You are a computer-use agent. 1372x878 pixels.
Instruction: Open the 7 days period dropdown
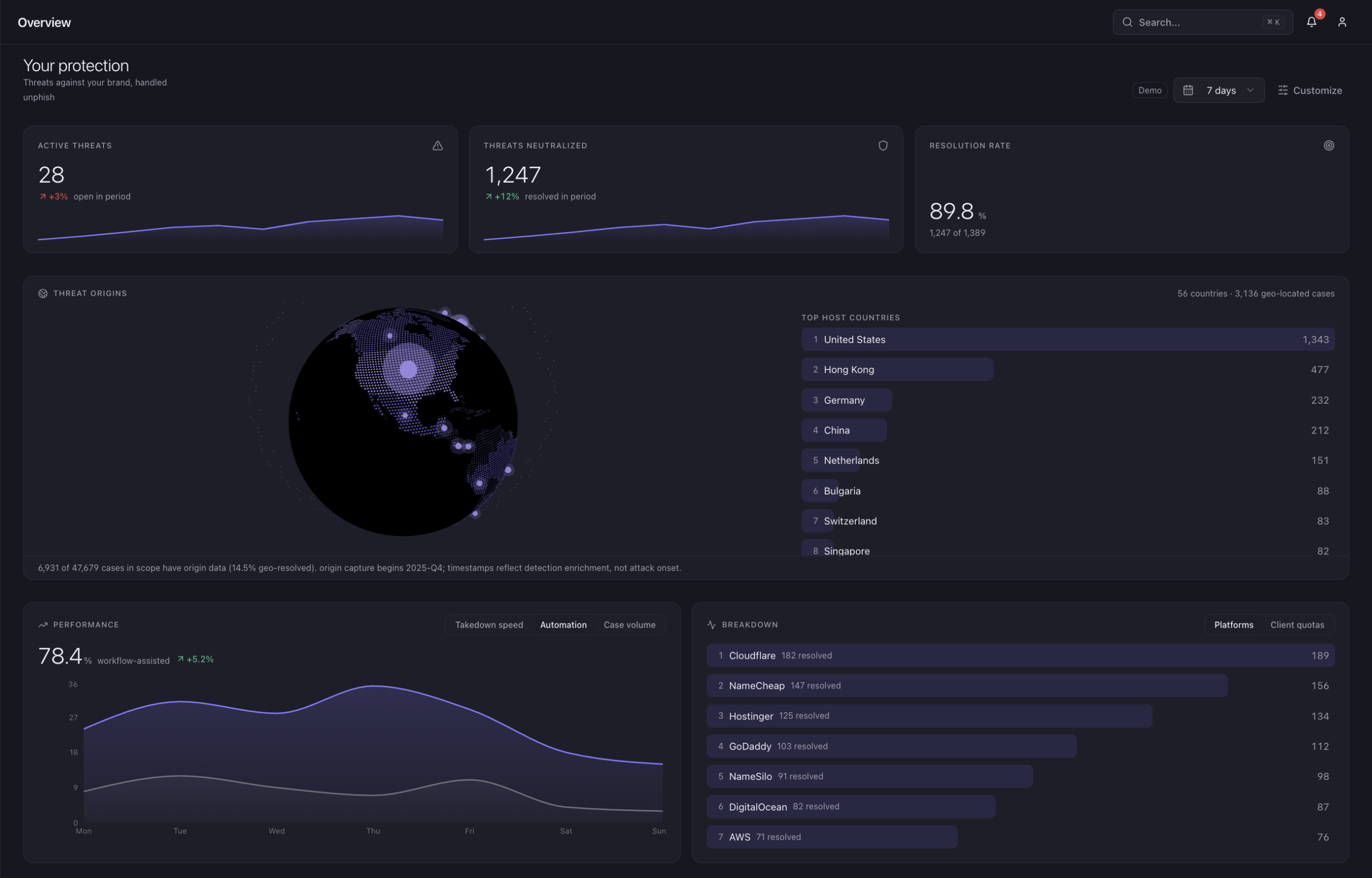(x=1219, y=91)
